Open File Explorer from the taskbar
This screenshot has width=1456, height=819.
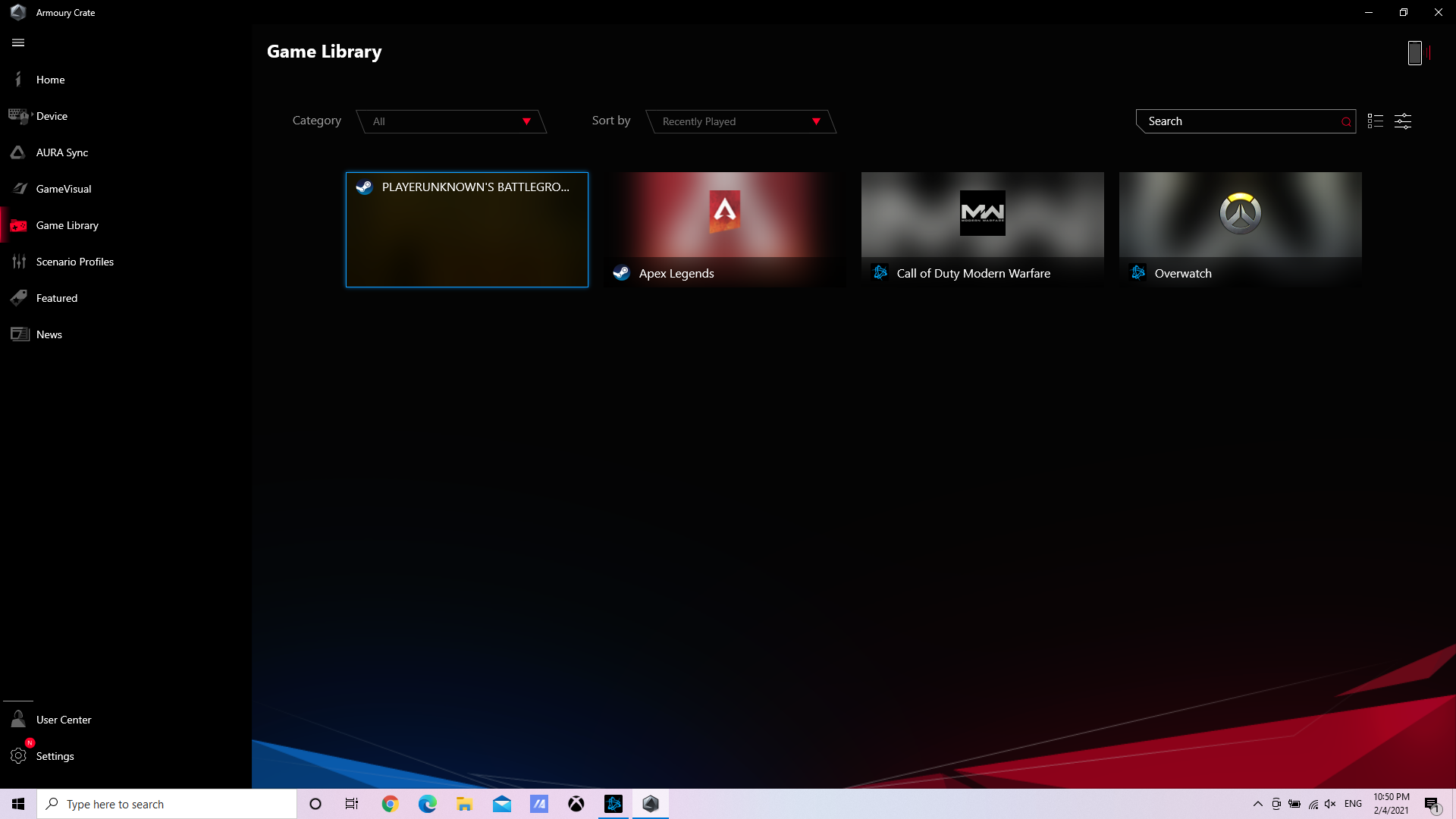pos(464,804)
